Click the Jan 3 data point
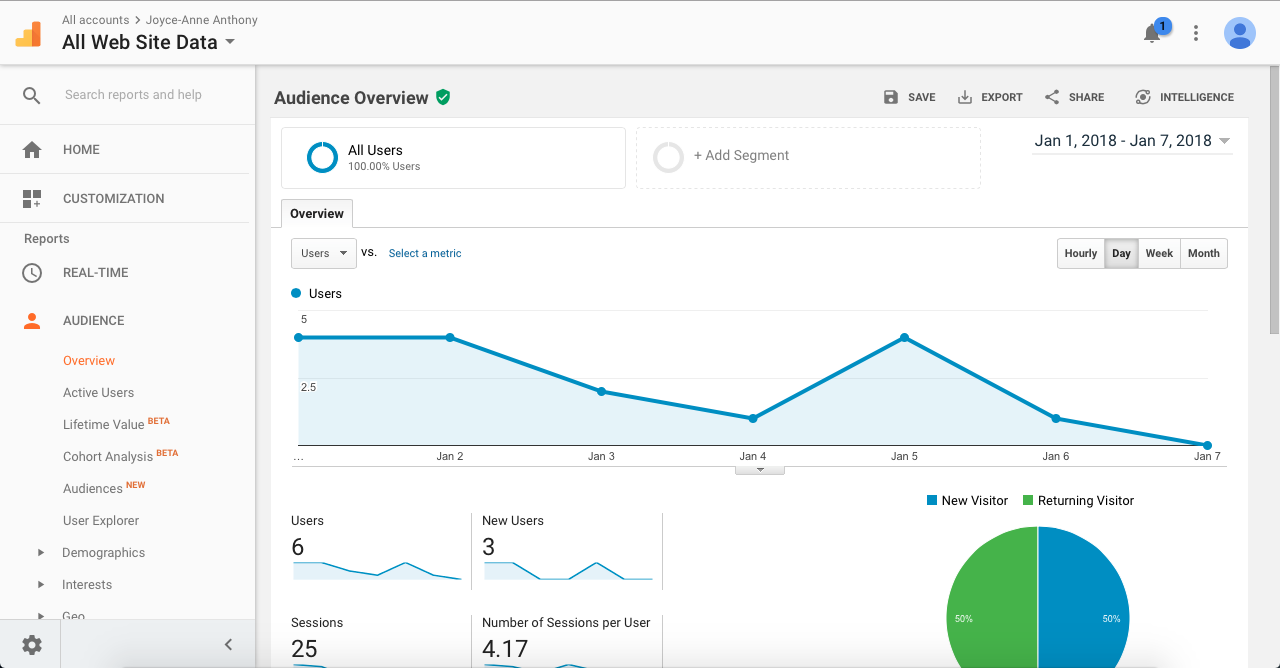Viewport: 1280px width, 668px height. (x=601, y=391)
